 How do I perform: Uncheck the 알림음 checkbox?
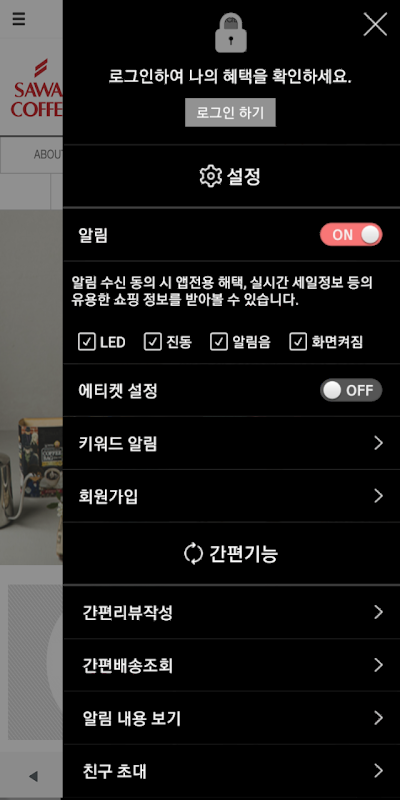point(218,342)
